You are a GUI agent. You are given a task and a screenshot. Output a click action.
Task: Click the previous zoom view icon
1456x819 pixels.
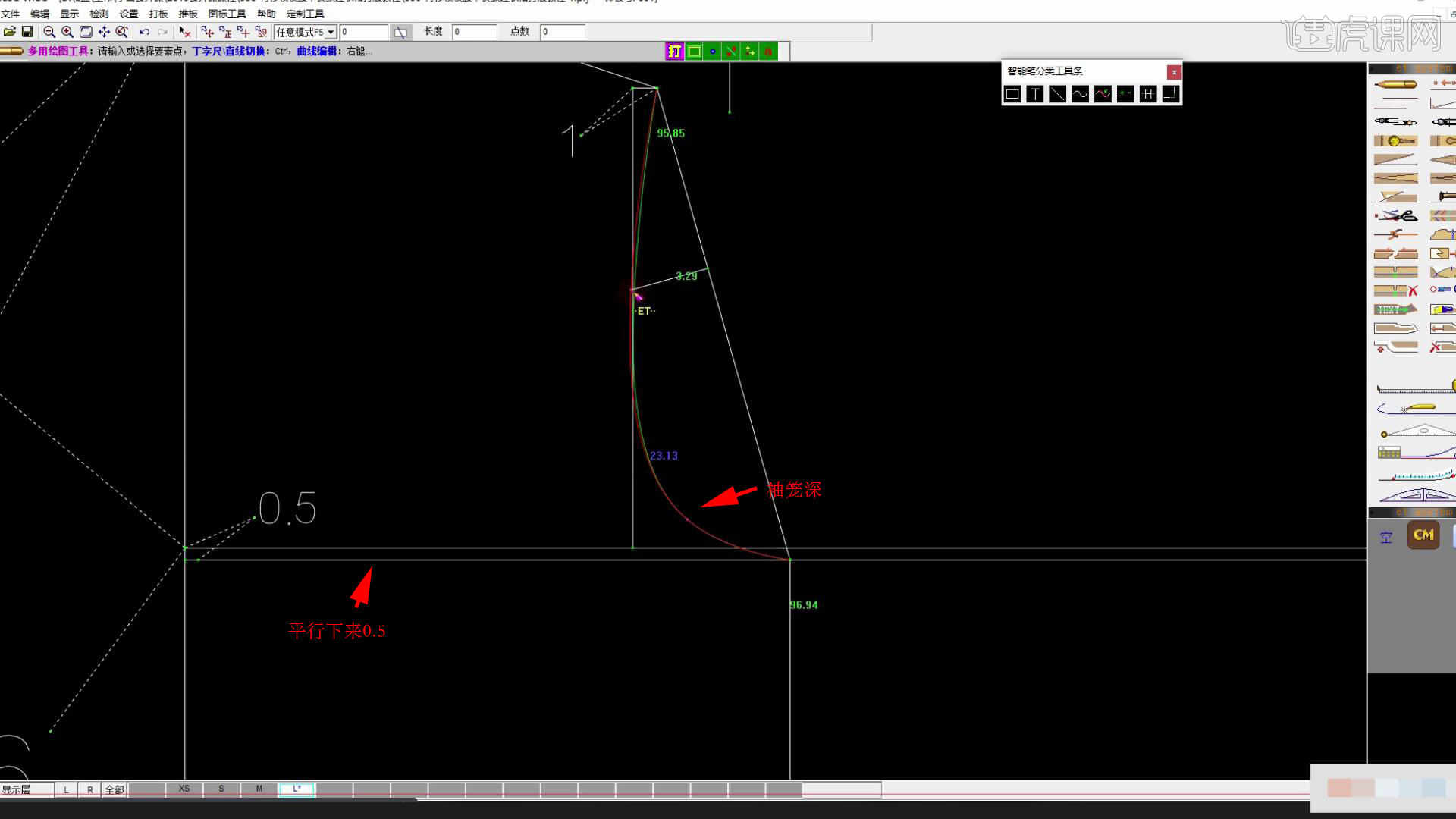point(121,32)
